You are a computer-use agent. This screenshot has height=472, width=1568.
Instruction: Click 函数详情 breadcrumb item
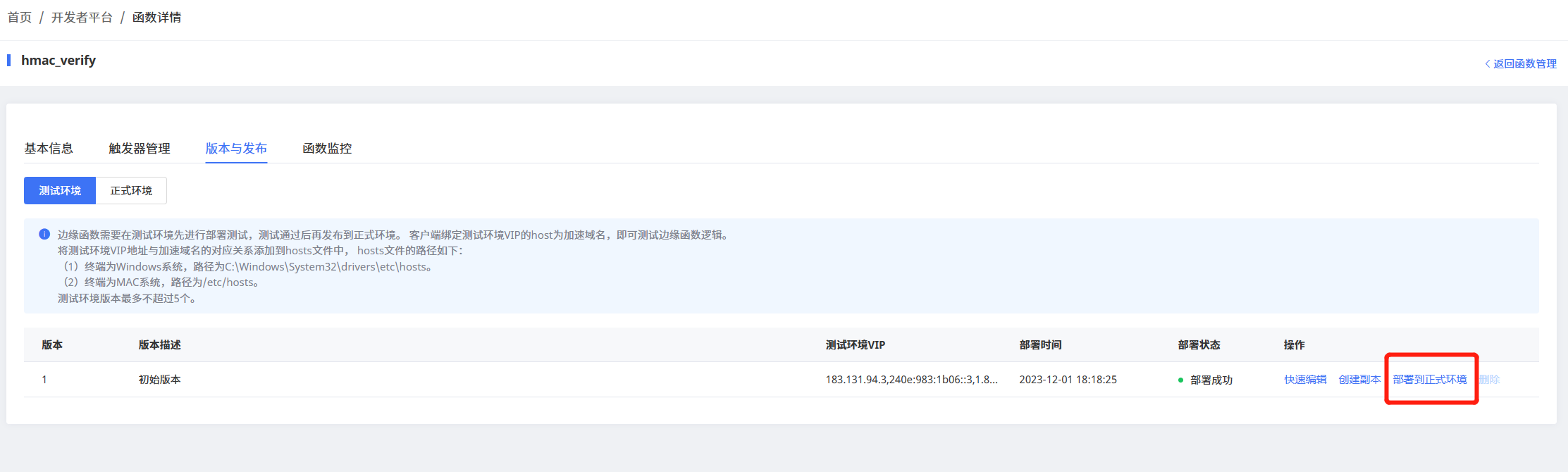tap(156, 18)
